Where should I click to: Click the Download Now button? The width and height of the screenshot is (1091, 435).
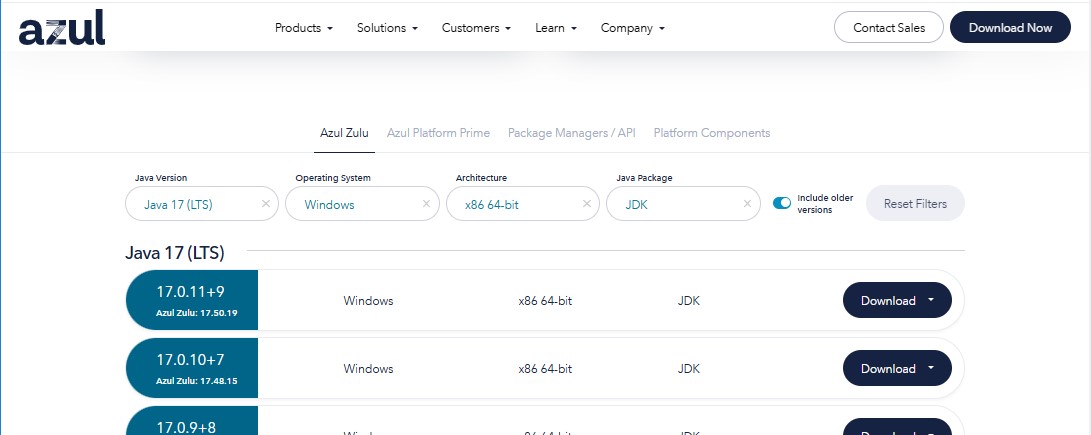tap(1010, 27)
